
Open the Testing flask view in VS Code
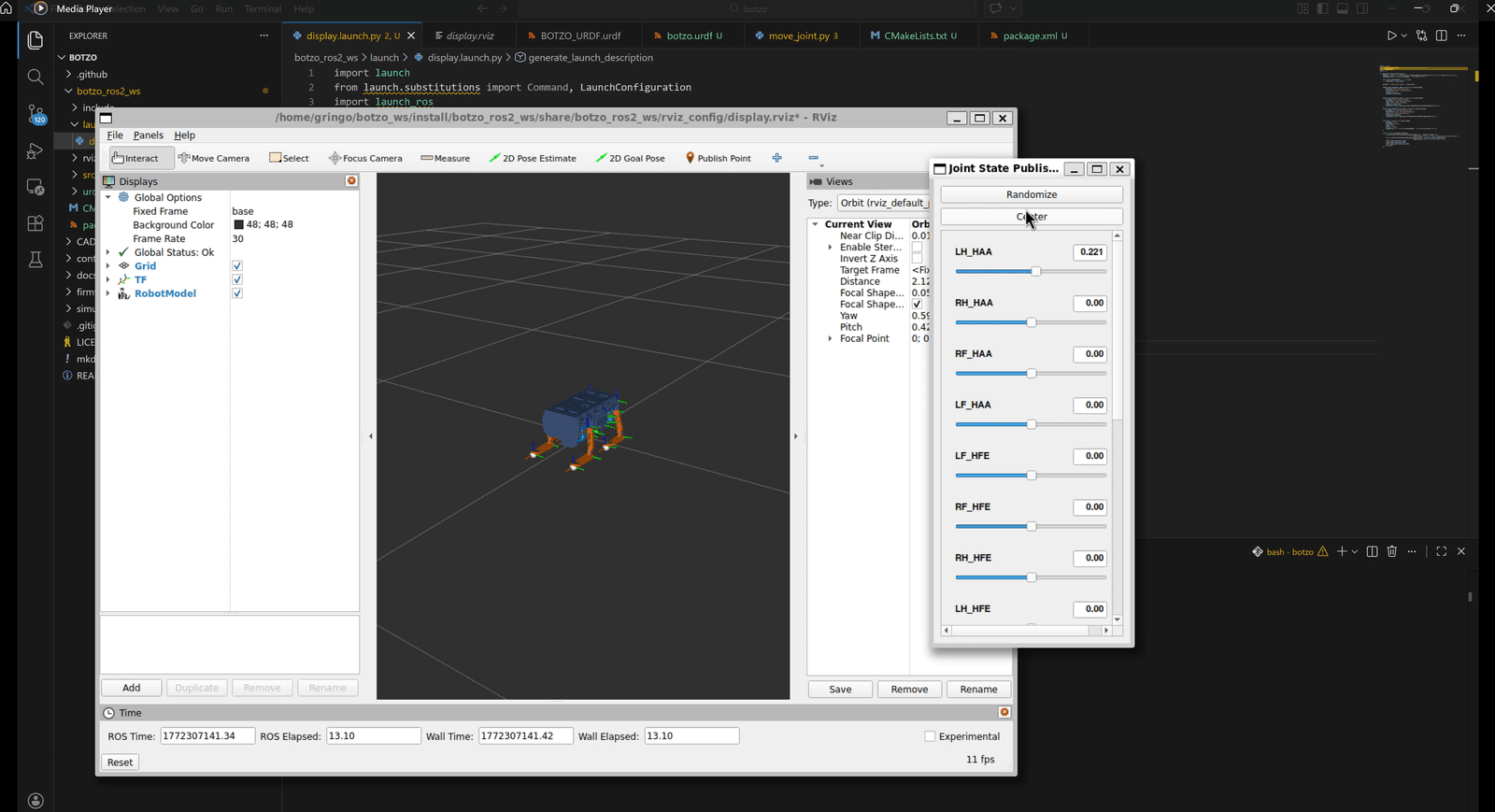[36, 260]
